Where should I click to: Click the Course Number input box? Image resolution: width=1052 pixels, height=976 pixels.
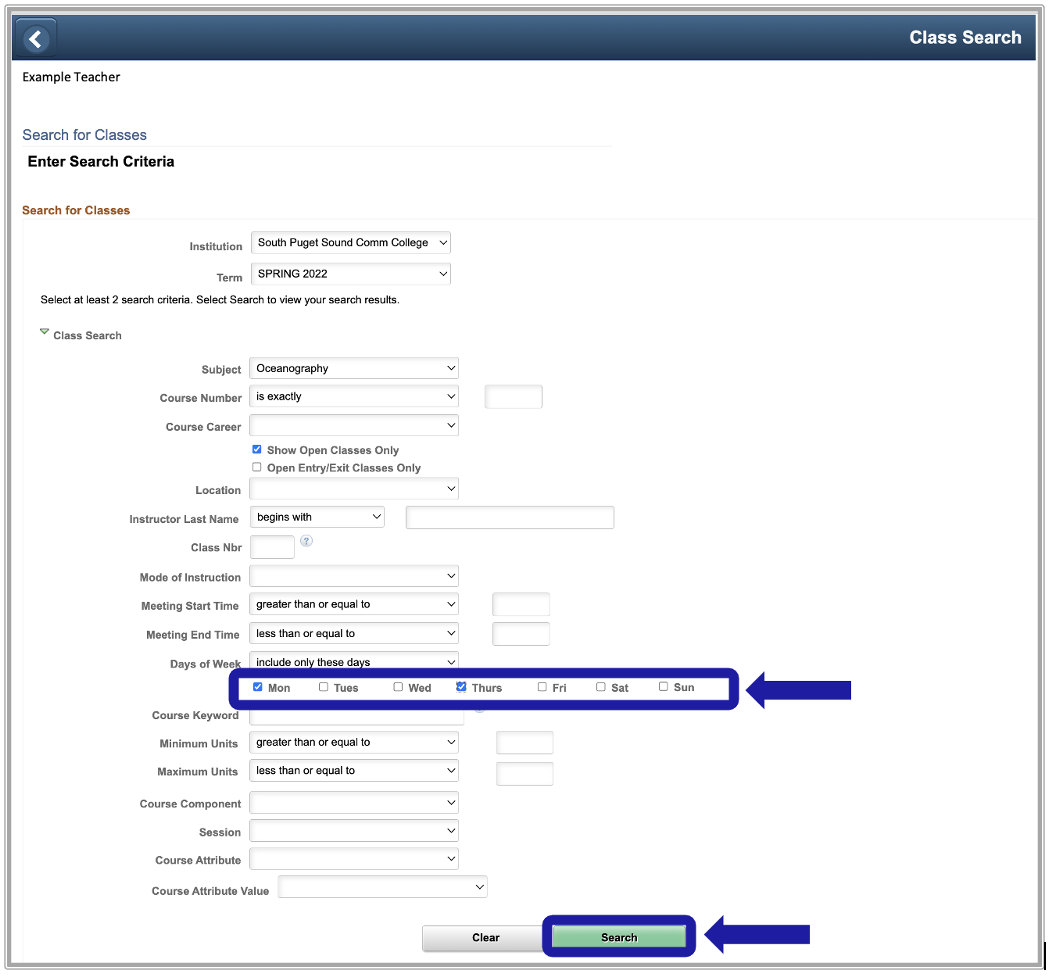(513, 398)
